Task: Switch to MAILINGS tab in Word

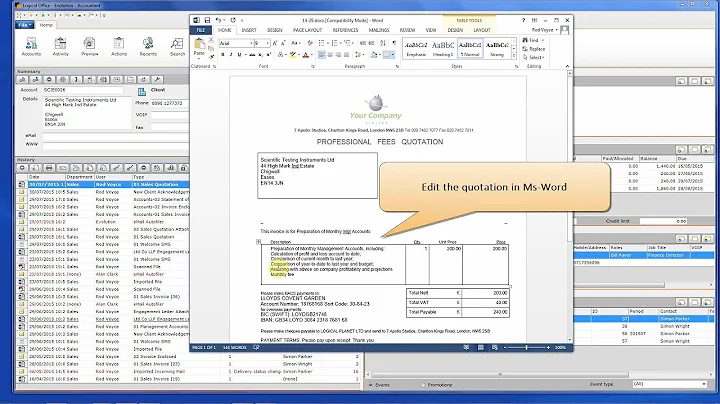Action: tap(379, 30)
